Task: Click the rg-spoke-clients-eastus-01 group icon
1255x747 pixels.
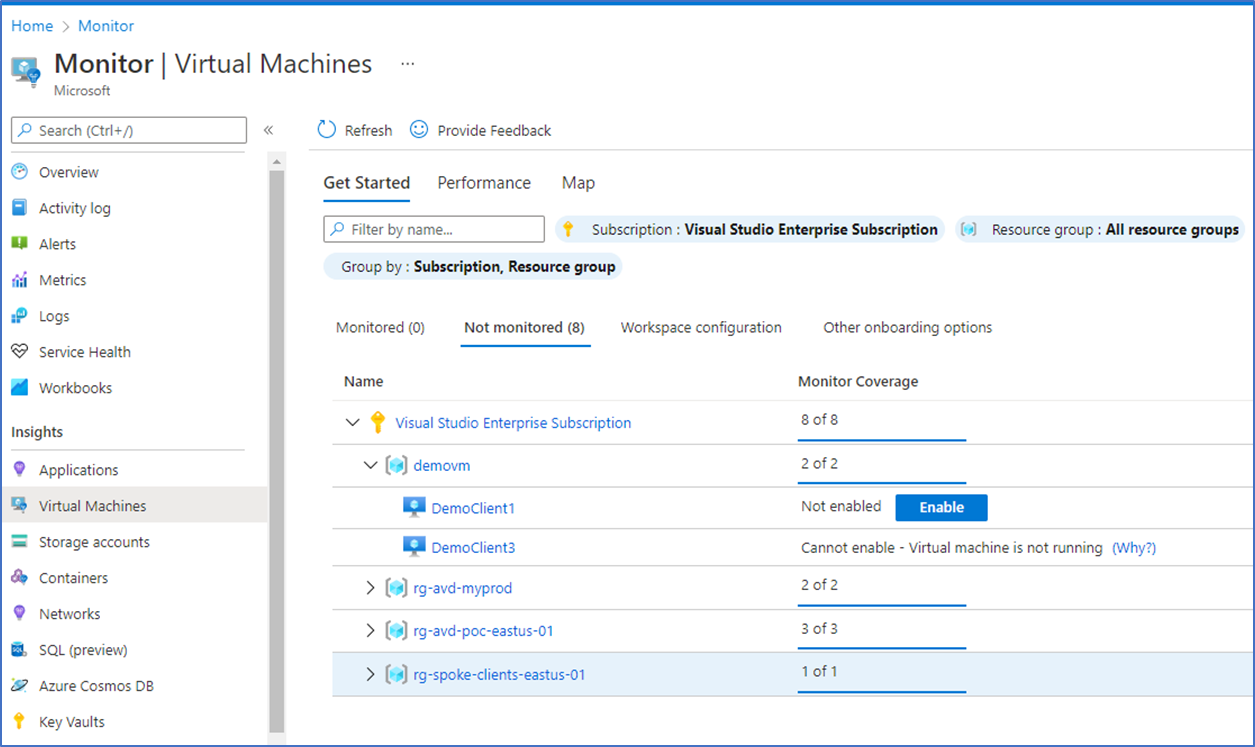Action: 396,675
